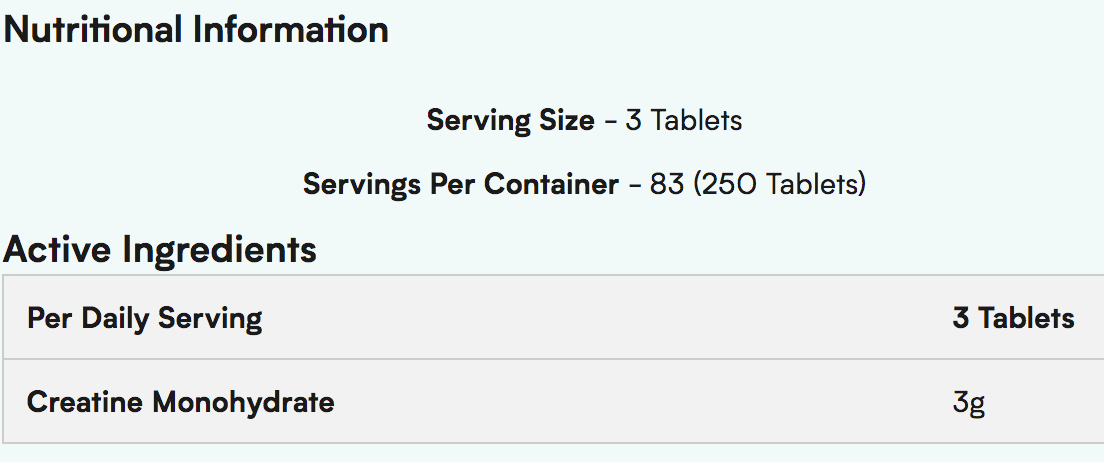Click "3 Tablets" in the table header

[x=1013, y=319]
